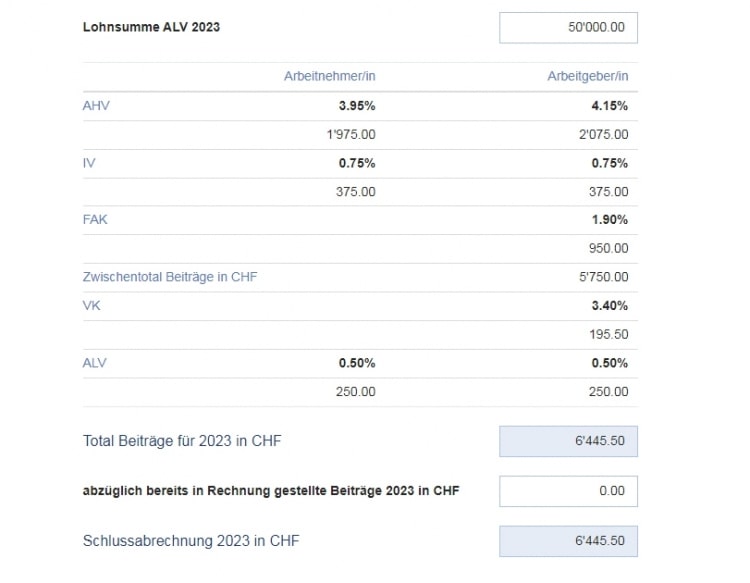The image size is (750, 583).
Task: Click the ALV row label
Action: [x=95, y=363]
